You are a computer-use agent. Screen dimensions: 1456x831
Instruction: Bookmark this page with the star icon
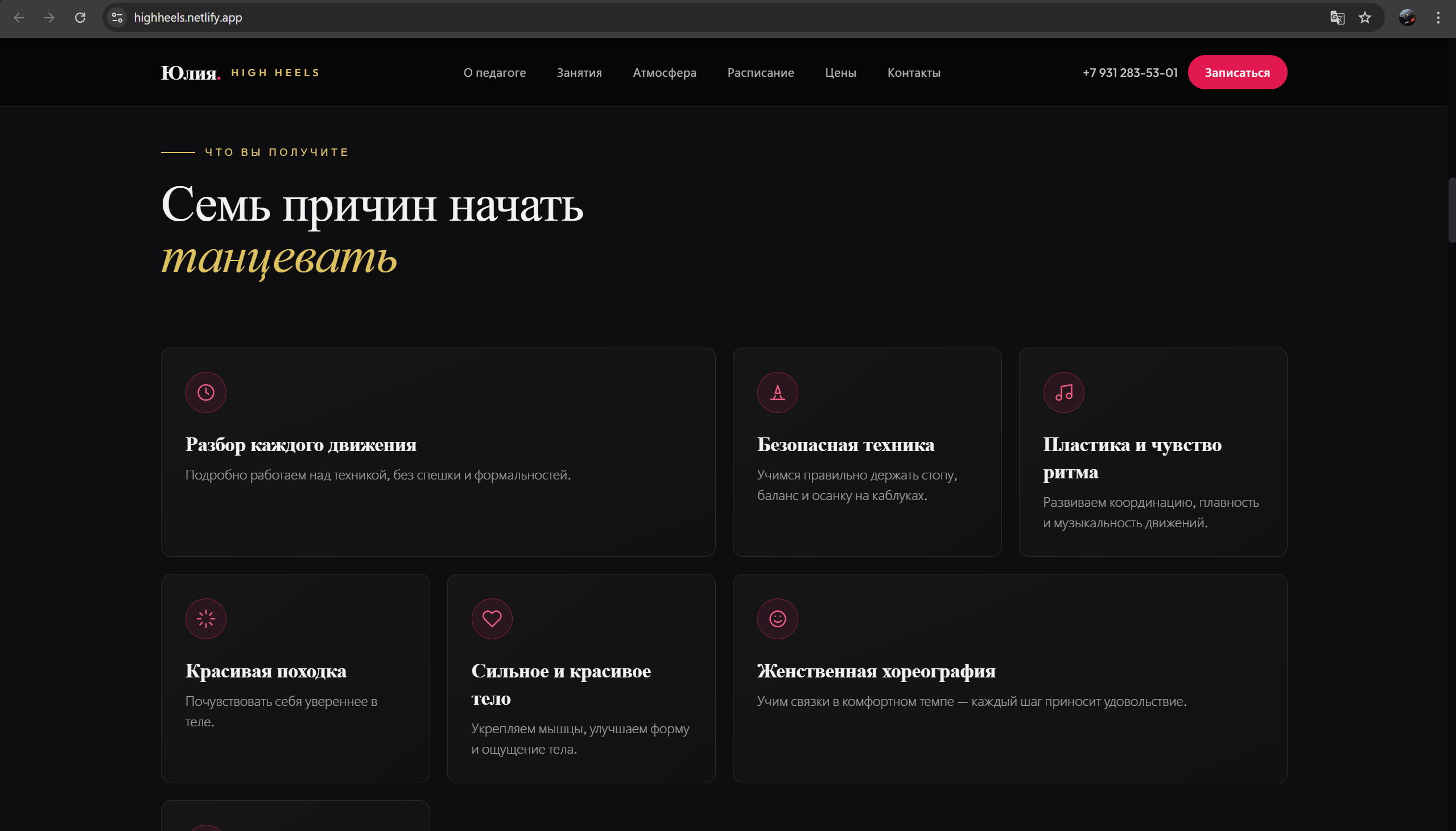point(1364,18)
